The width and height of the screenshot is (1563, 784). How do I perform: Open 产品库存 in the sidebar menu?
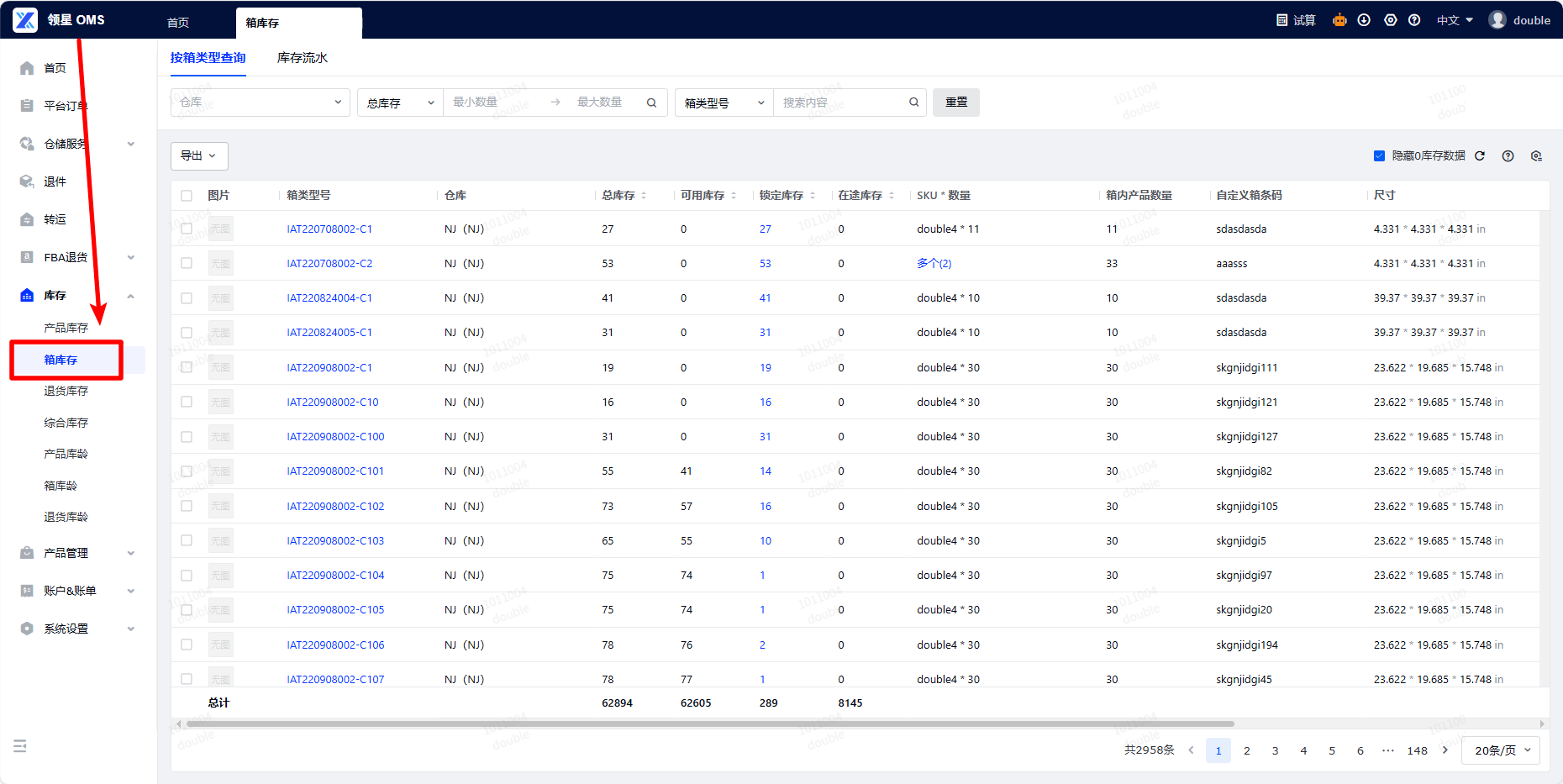coord(66,328)
